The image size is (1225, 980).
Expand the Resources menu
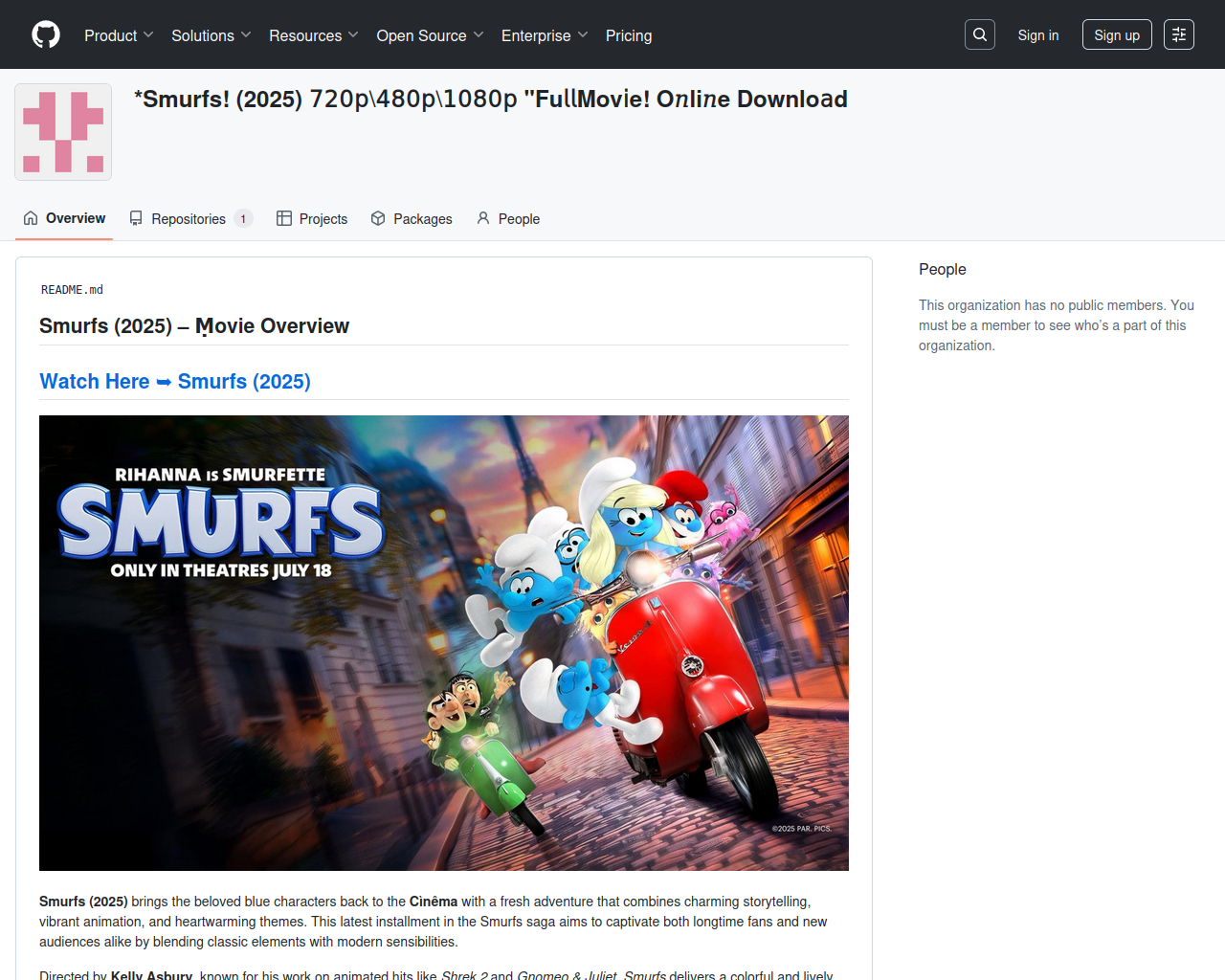(x=314, y=35)
